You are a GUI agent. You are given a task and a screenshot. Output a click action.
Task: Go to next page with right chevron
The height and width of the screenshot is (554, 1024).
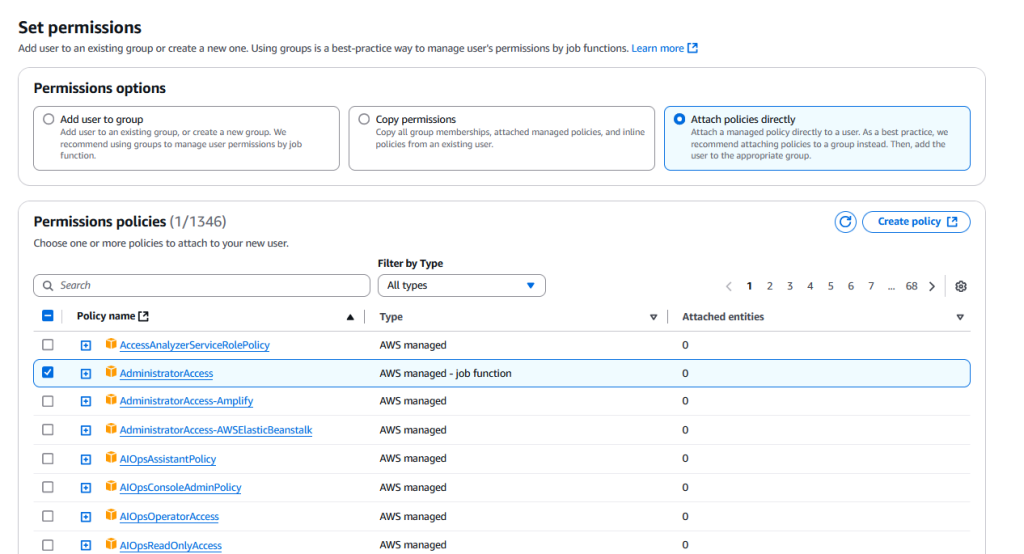click(x=932, y=286)
